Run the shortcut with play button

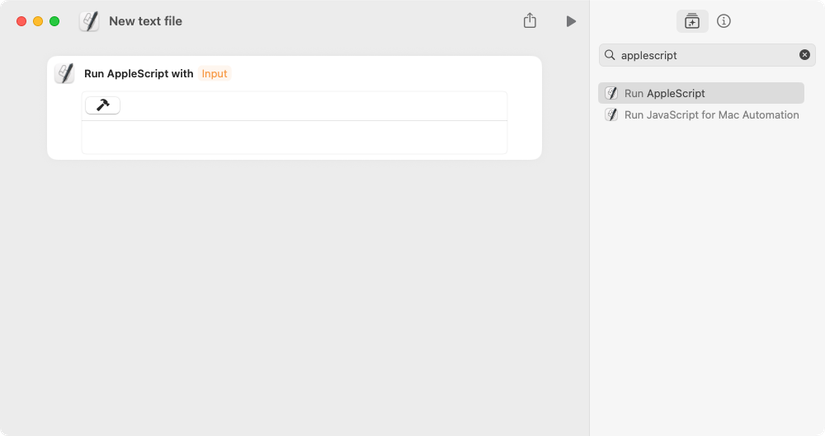point(571,21)
